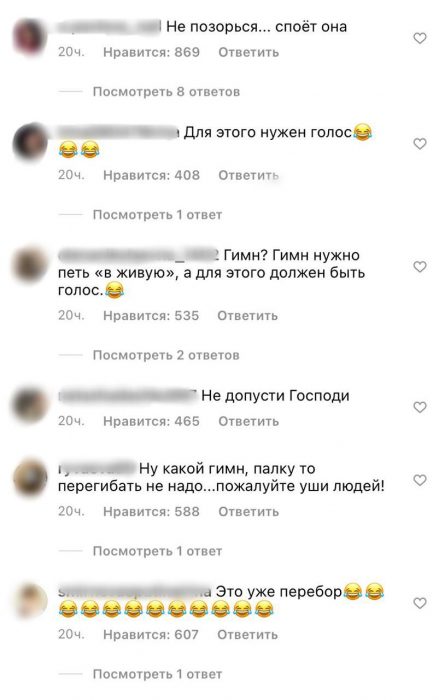Open likes list "Нравится: 588"
This screenshot has width=439, height=700.
tap(151, 512)
